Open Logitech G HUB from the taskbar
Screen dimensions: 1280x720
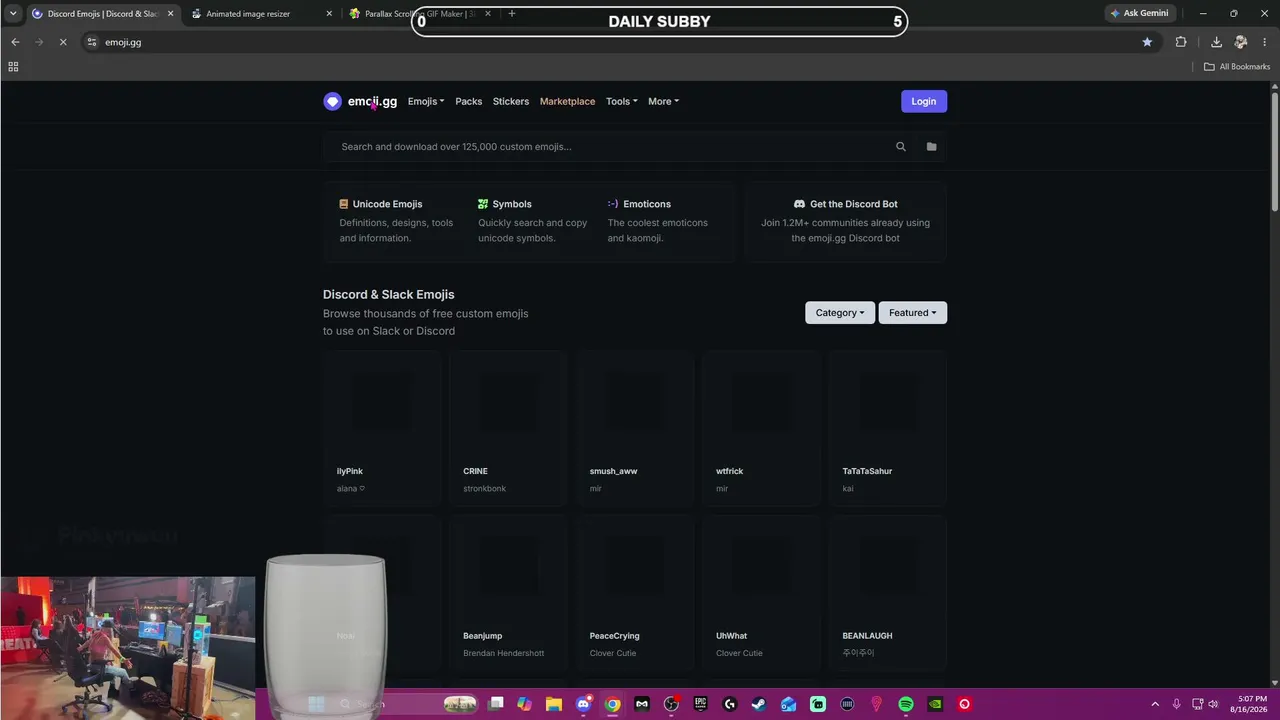[729, 704]
